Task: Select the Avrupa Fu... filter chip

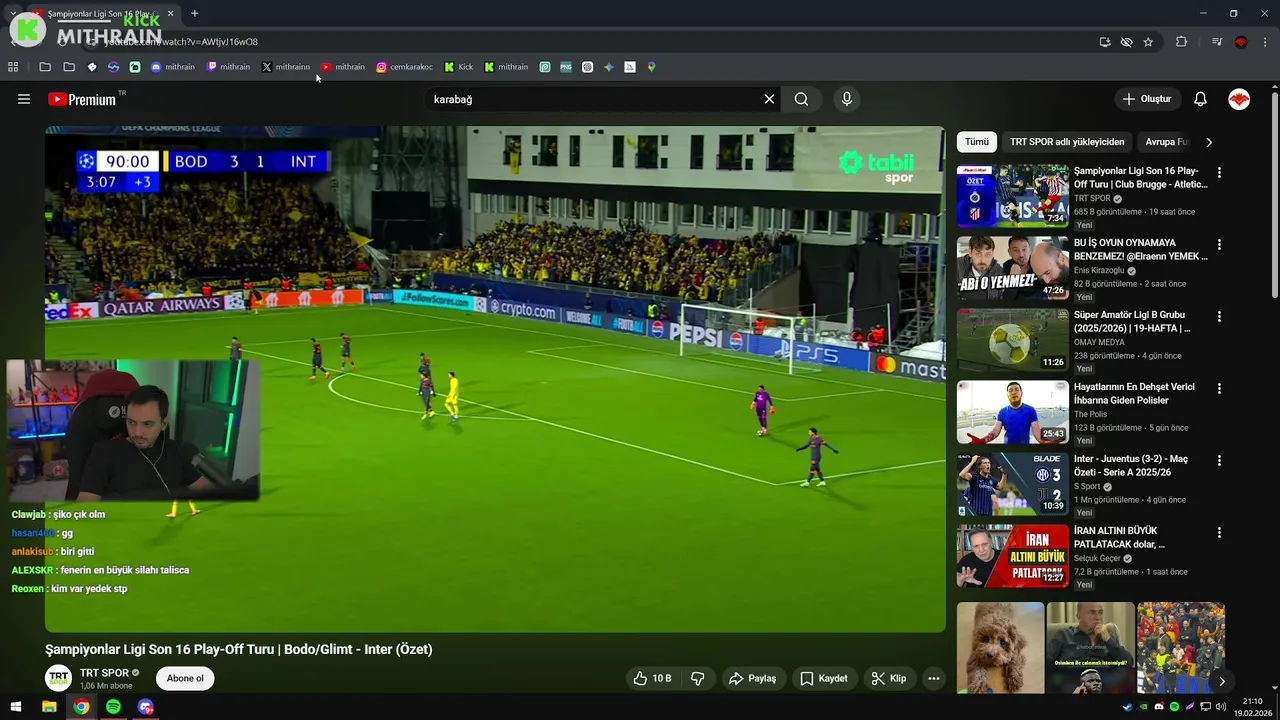Action: click(x=1166, y=142)
